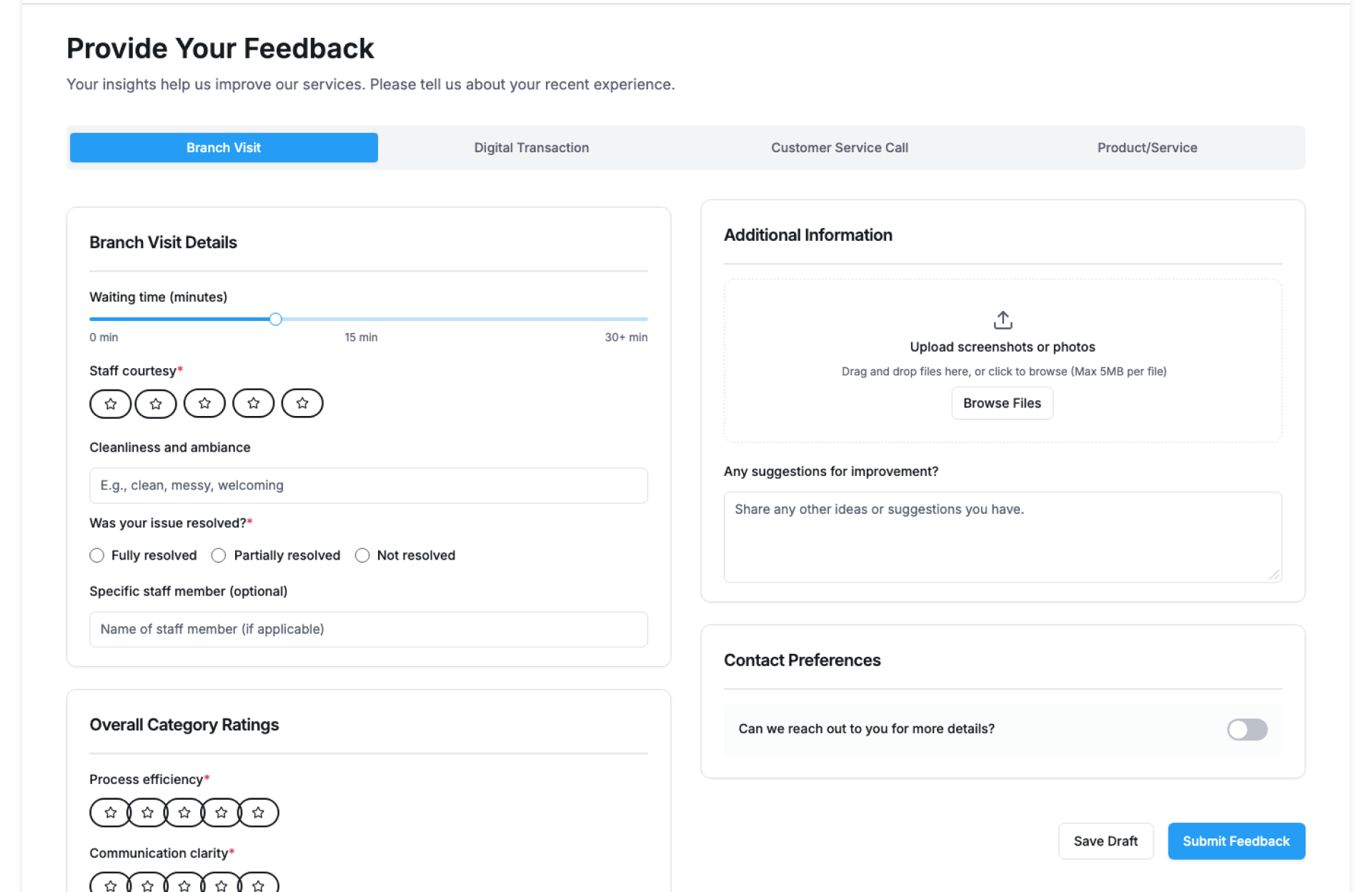Select the fifth star for Staff courtesy
1372x892 pixels.
302,404
